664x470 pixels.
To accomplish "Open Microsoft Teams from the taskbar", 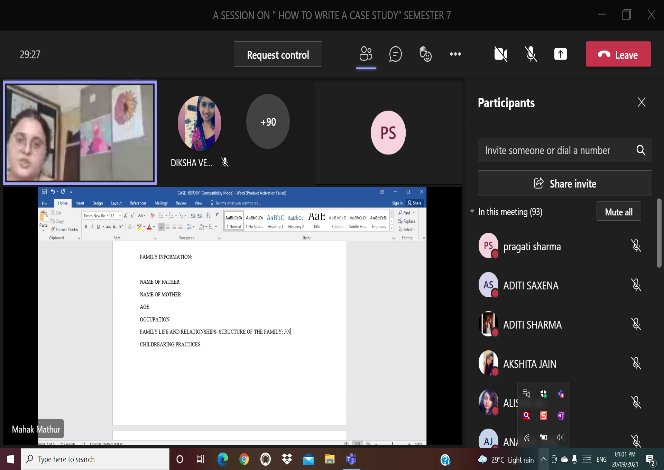I will (x=351, y=459).
